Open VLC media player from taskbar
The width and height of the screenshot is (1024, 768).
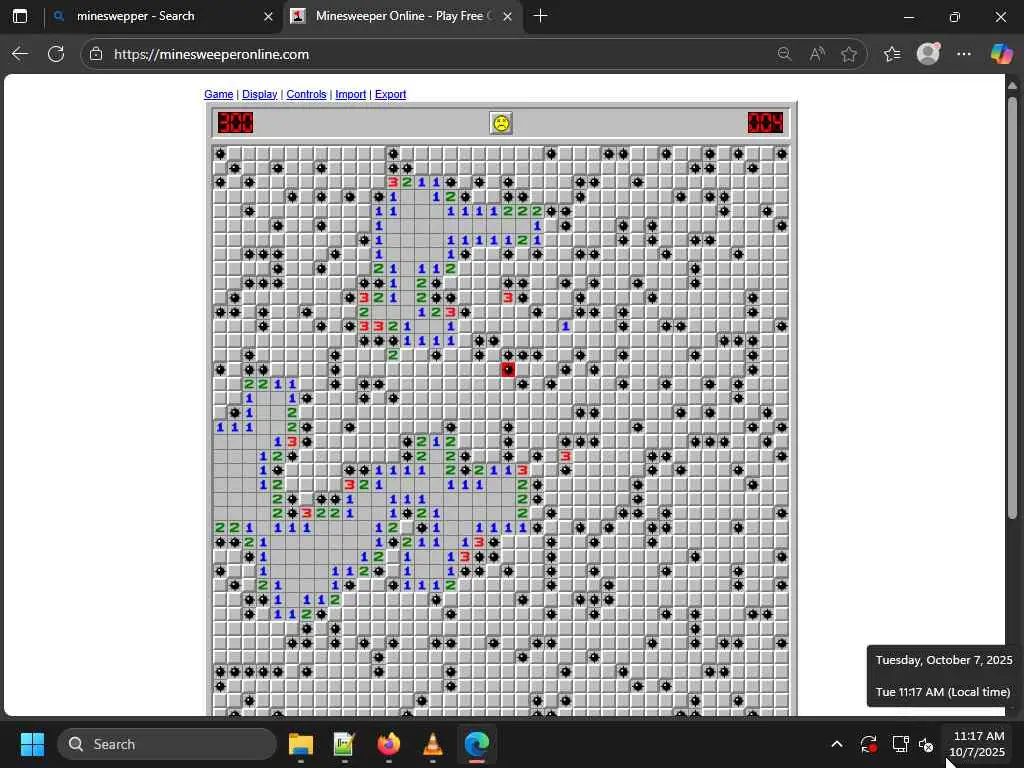(432, 744)
